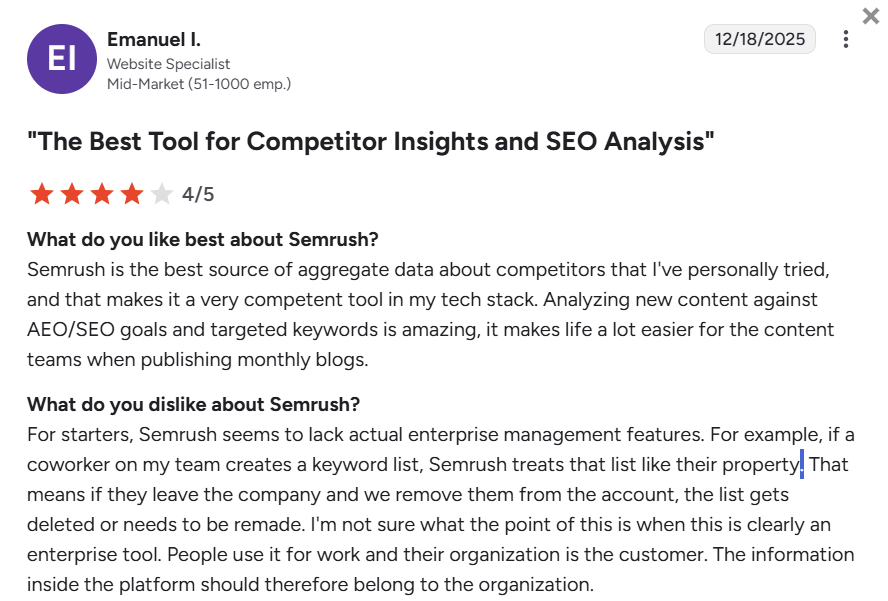Select the fourth red star
The height and width of the screenshot is (601, 888).
[130, 194]
